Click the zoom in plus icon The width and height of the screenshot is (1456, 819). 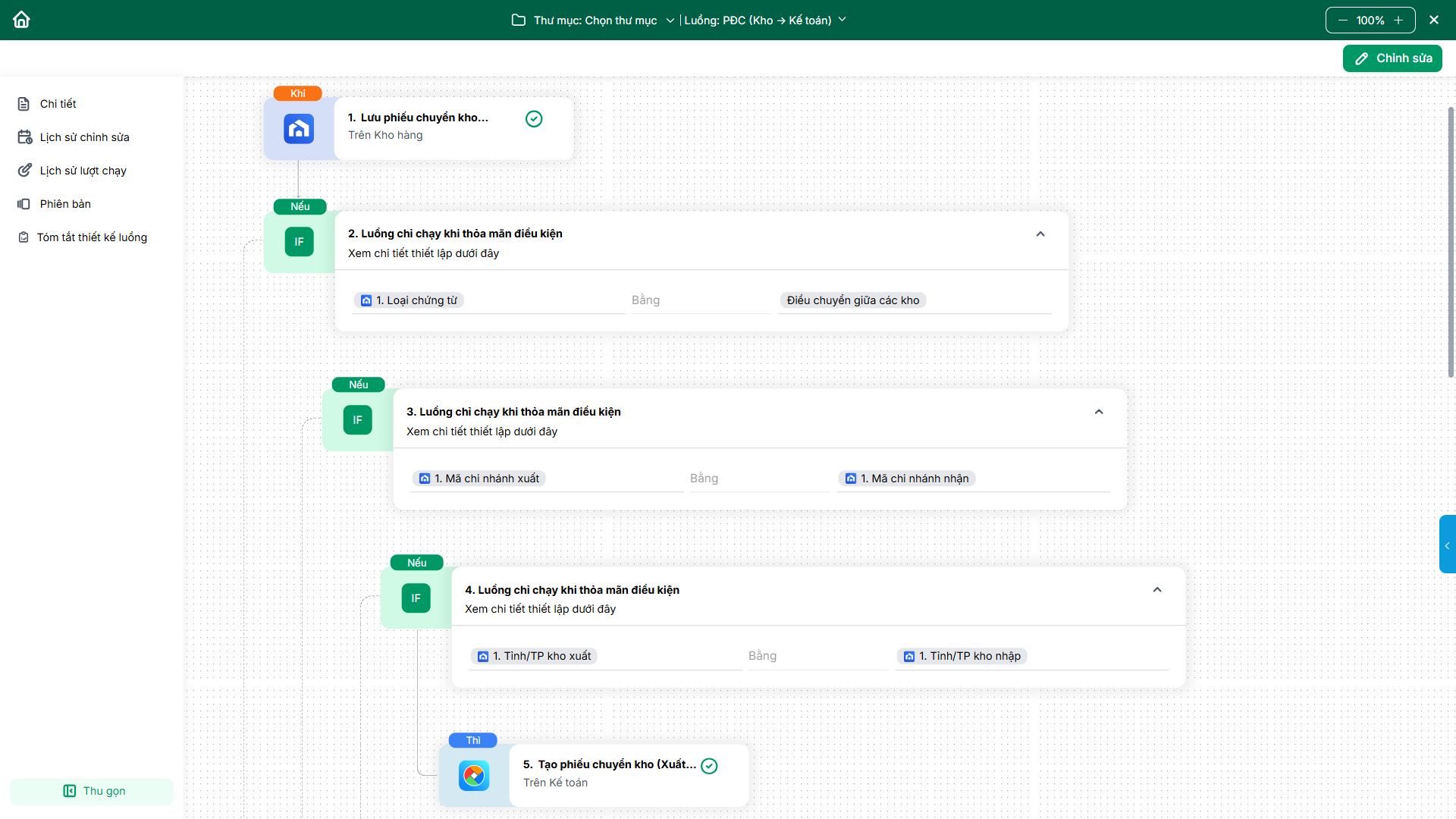click(1398, 20)
